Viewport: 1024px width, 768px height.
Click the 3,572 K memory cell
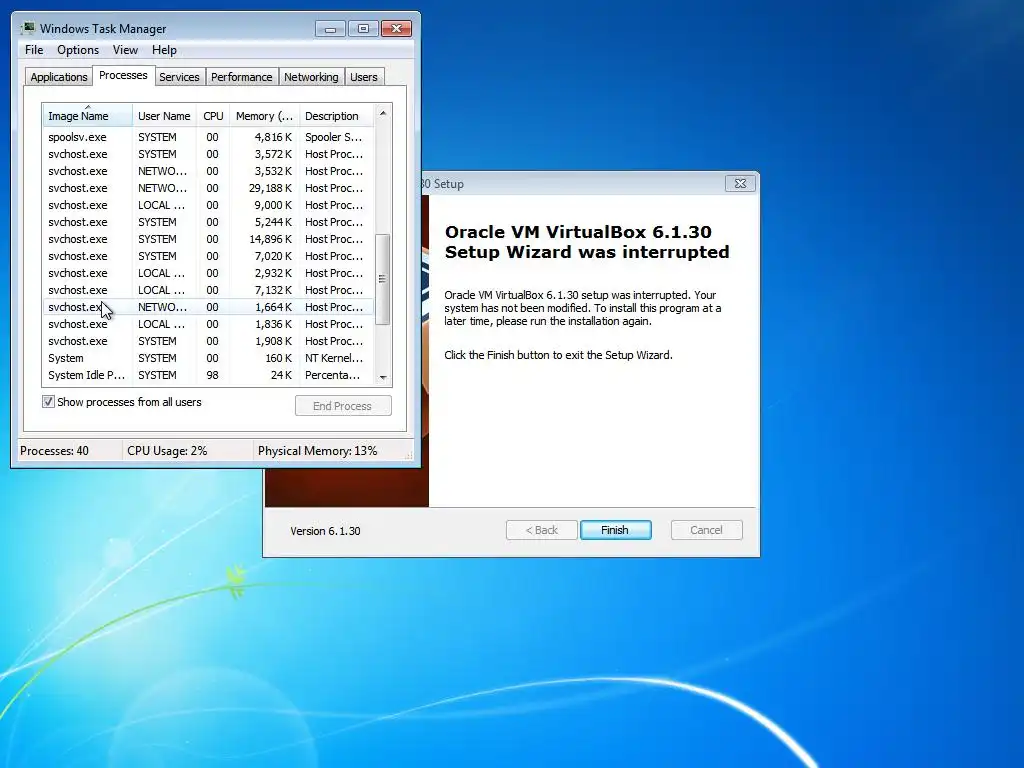tap(273, 154)
